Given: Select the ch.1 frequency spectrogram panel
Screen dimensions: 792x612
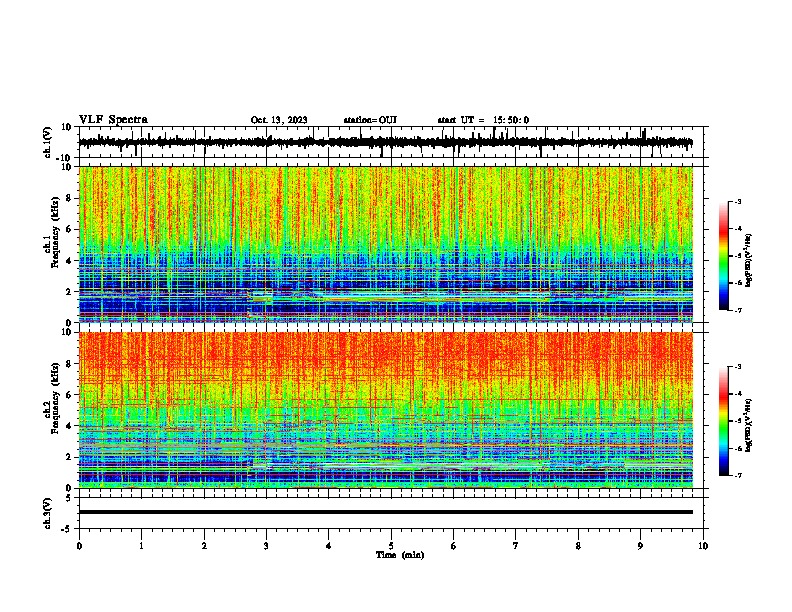Looking at the screenshot, I should click(x=385, y=244).
